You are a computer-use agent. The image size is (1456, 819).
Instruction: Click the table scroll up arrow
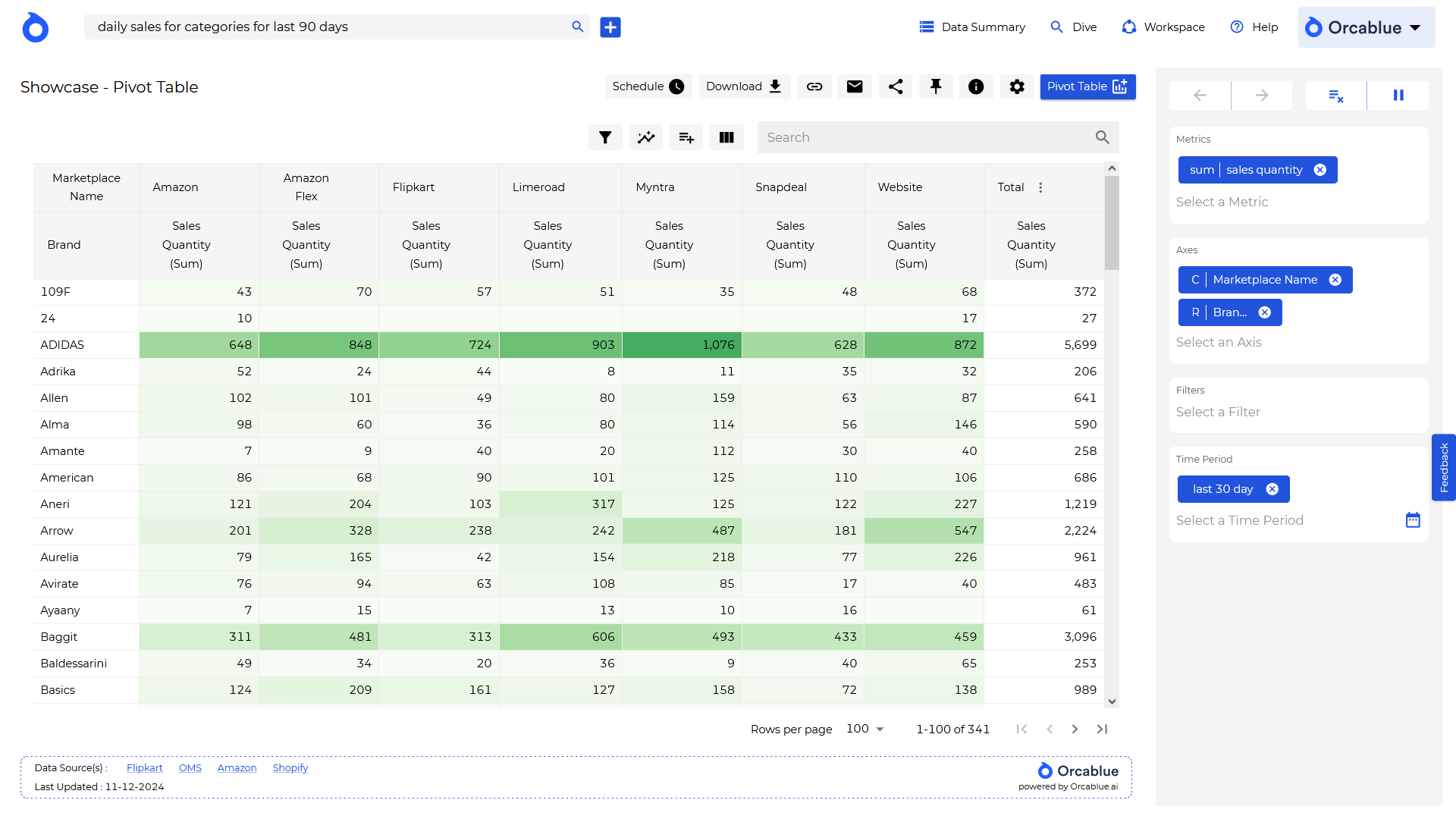pos(1112,168)
